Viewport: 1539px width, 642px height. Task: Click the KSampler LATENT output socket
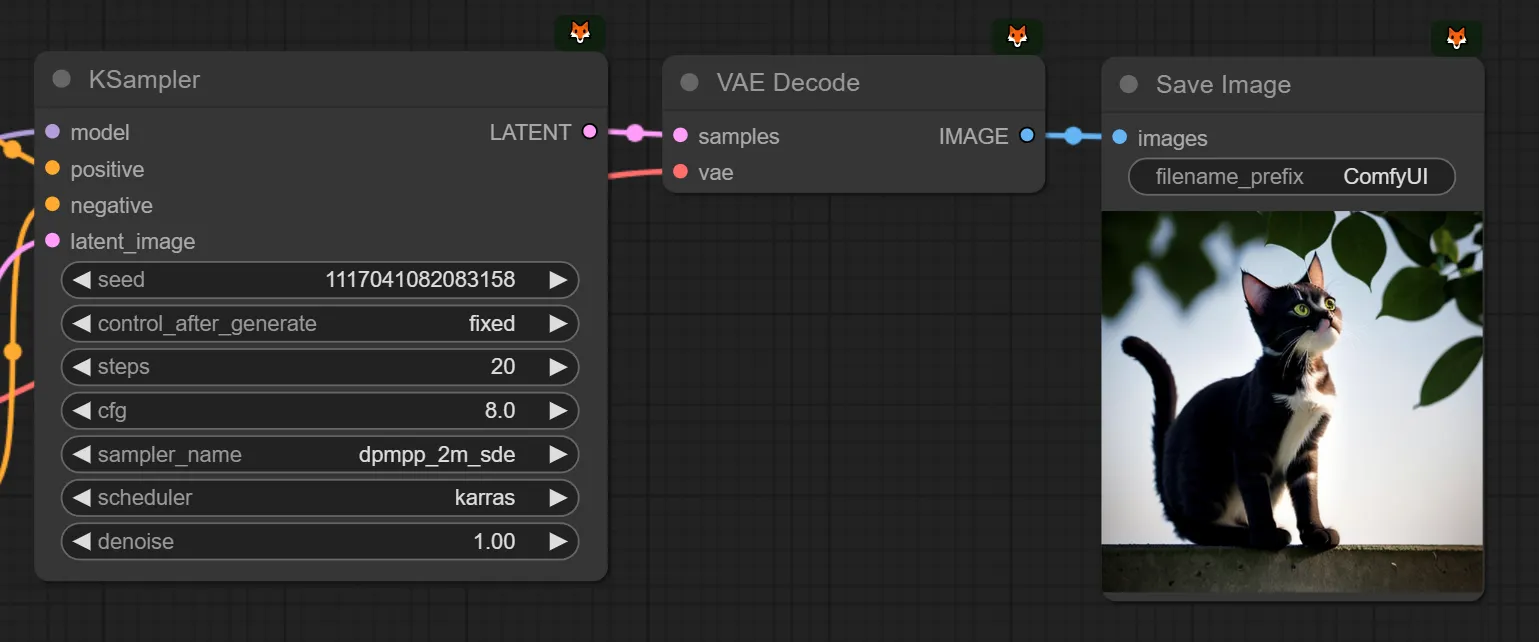(x=589, y=132)
